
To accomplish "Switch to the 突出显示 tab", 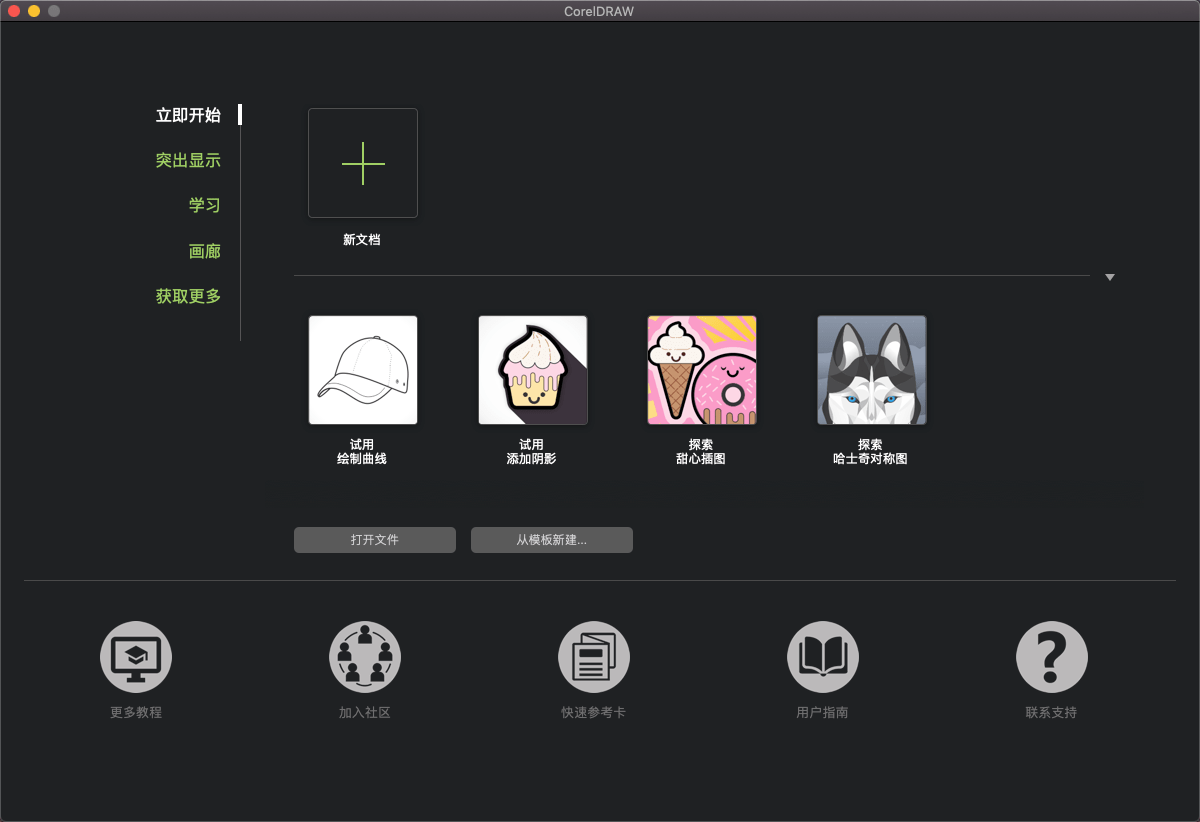I will 188,160.
